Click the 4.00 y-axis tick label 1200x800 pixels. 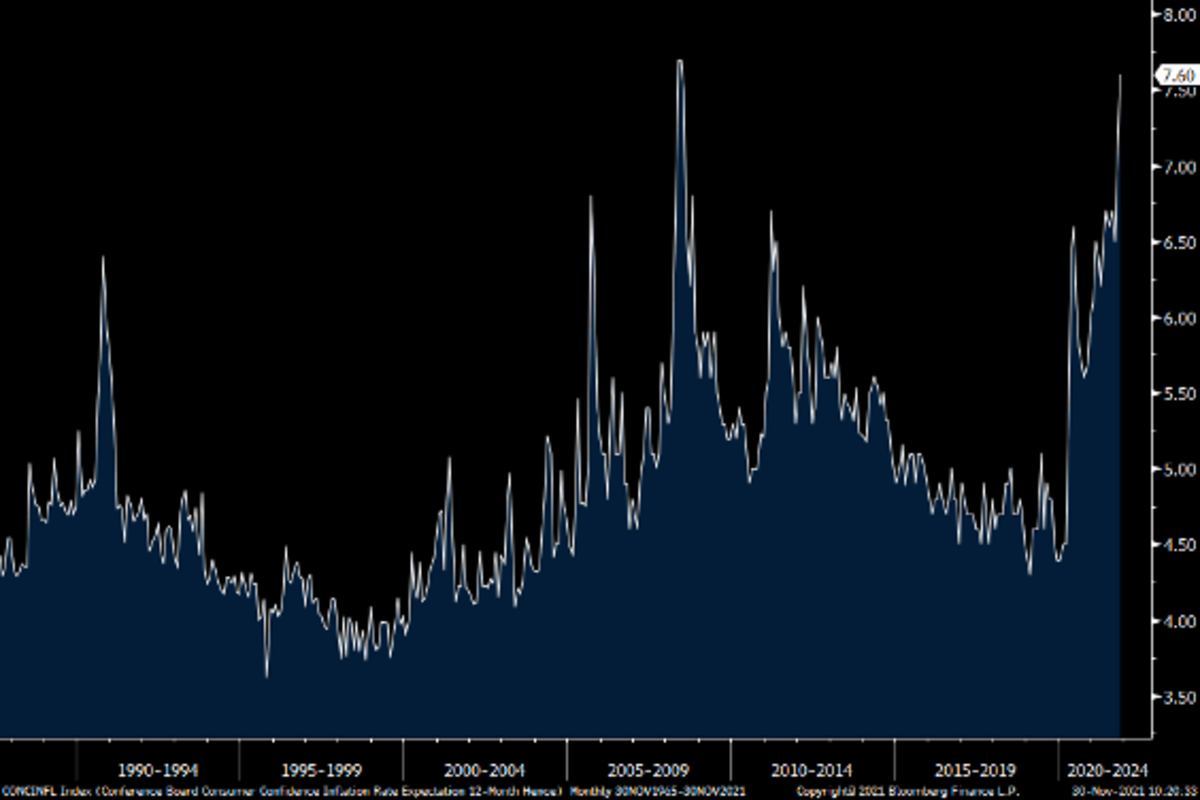1177,621
